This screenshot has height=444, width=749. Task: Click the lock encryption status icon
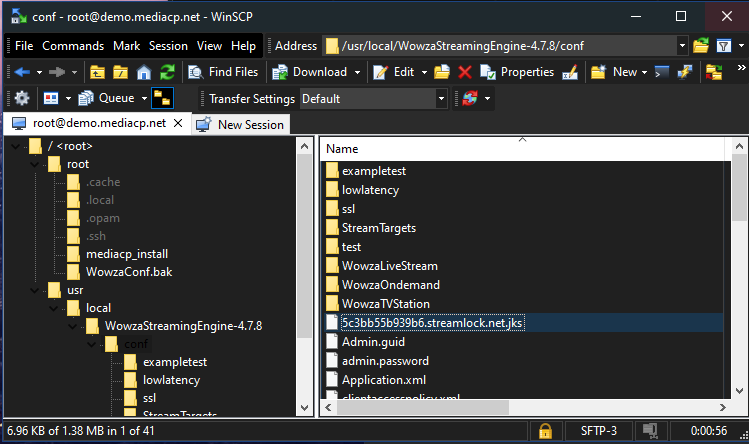click(x=545, y=431)
